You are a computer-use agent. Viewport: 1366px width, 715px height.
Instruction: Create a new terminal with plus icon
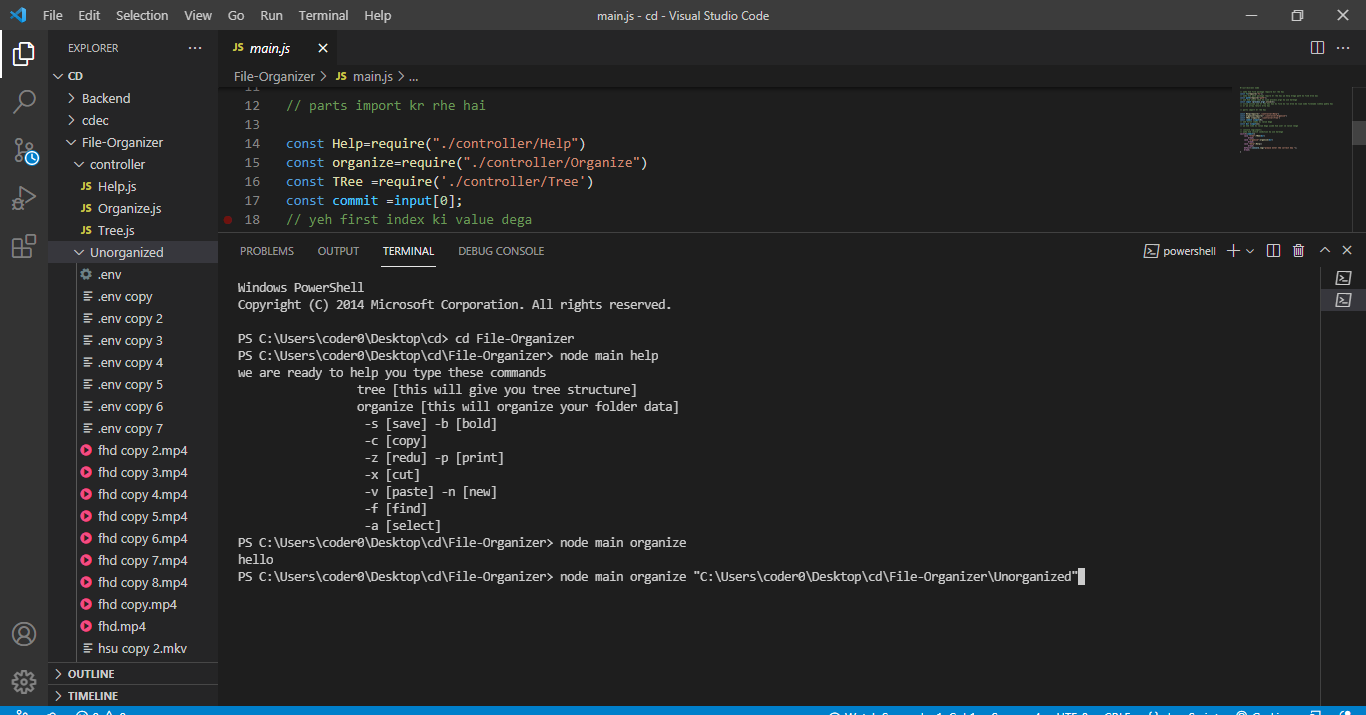[x=1233, y=251]
